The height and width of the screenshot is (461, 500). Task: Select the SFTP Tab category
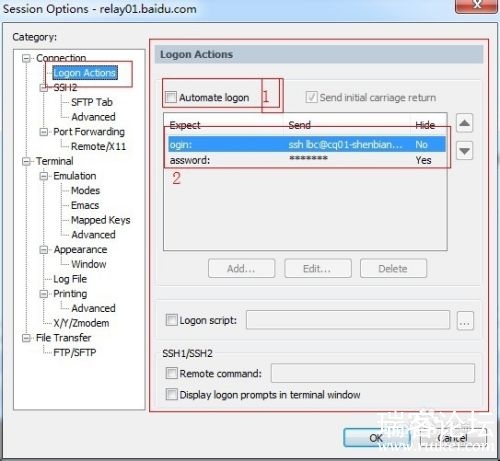click(x=92, y=102)
